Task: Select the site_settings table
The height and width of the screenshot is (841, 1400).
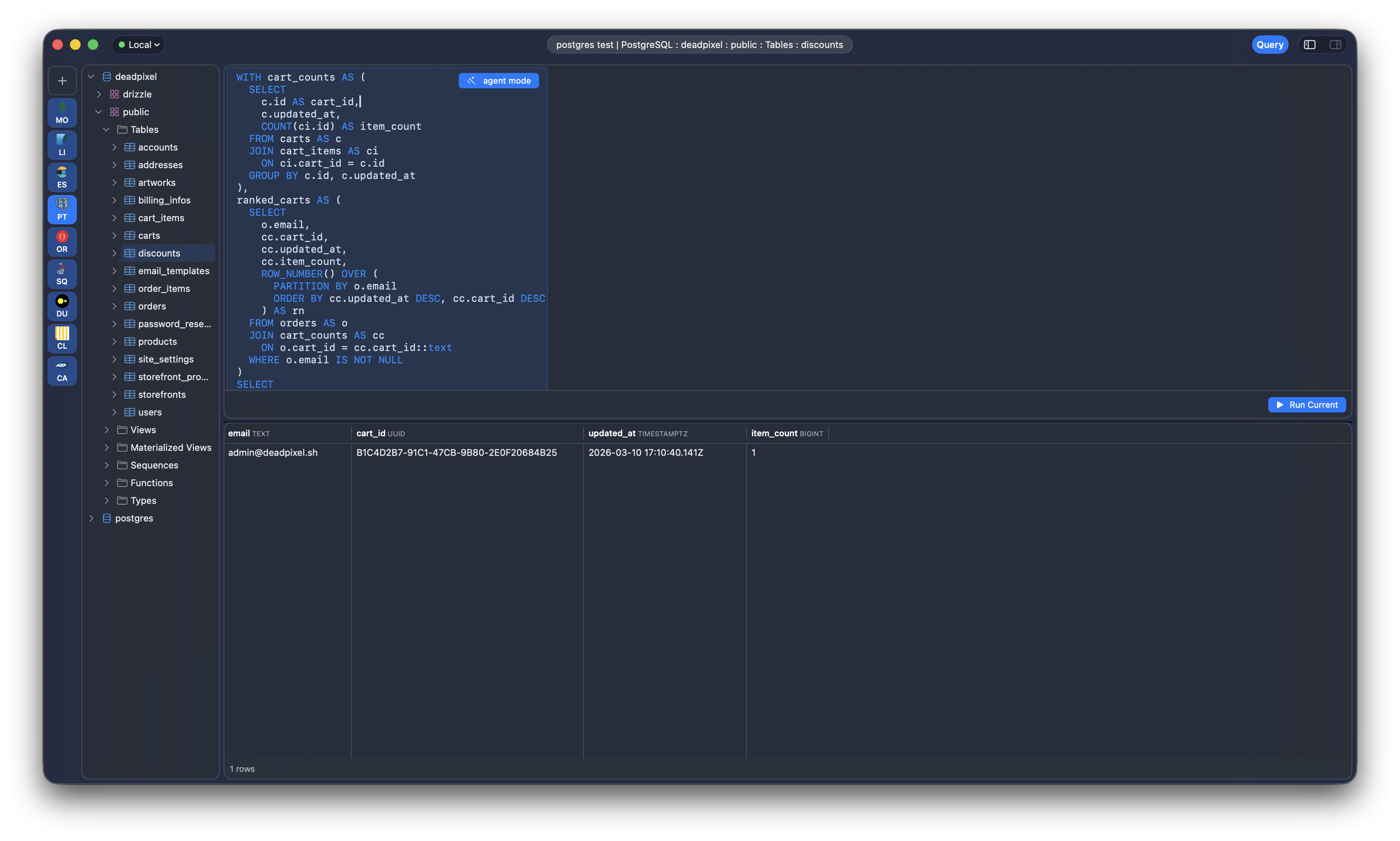Action: 166,359
